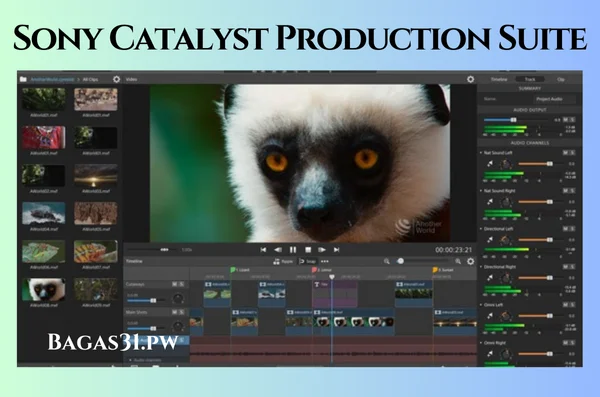Select the sunset thumbnail in media browser

pos(96,176)
